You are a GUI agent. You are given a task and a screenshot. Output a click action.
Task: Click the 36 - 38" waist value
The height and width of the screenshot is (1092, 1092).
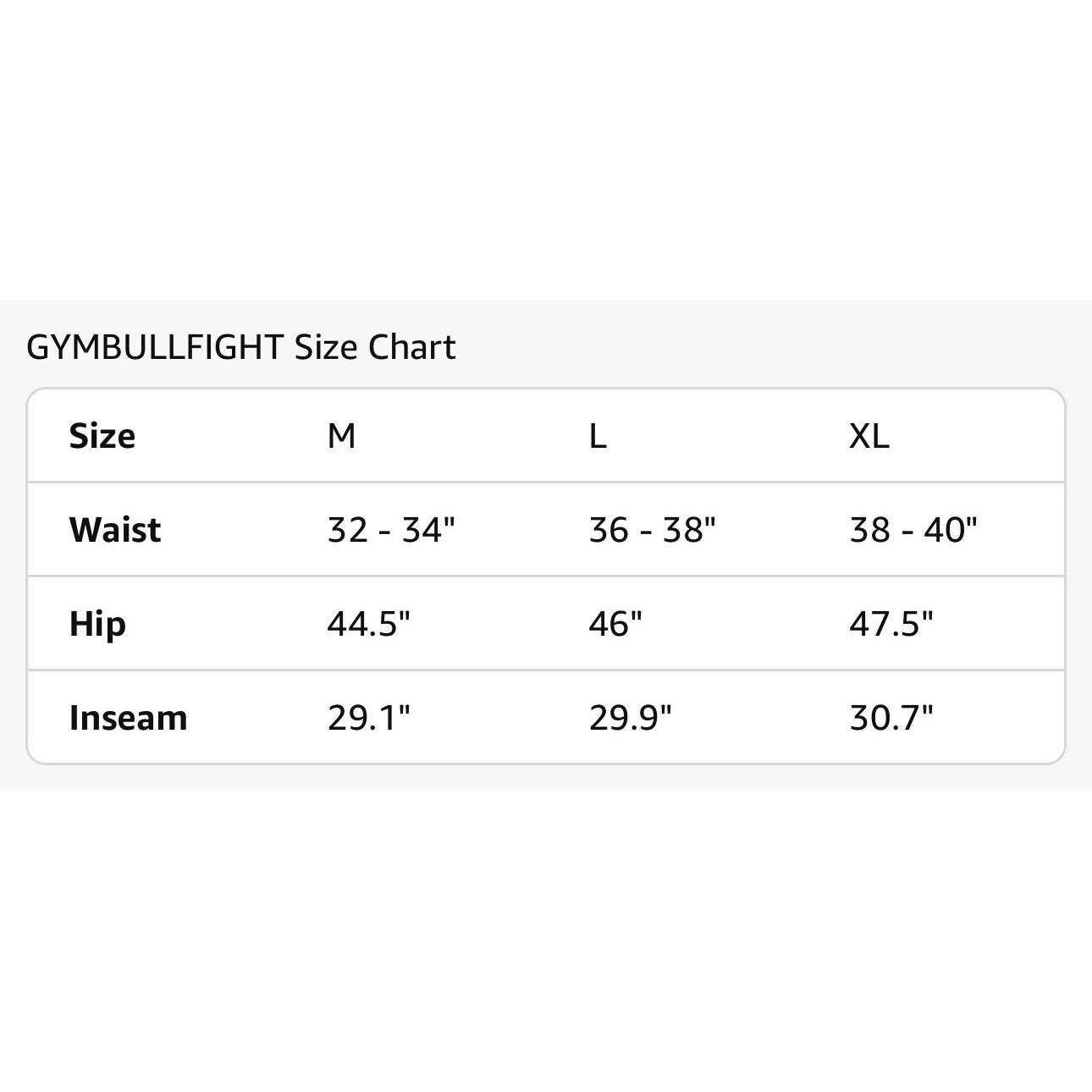(x=653, y=530)
